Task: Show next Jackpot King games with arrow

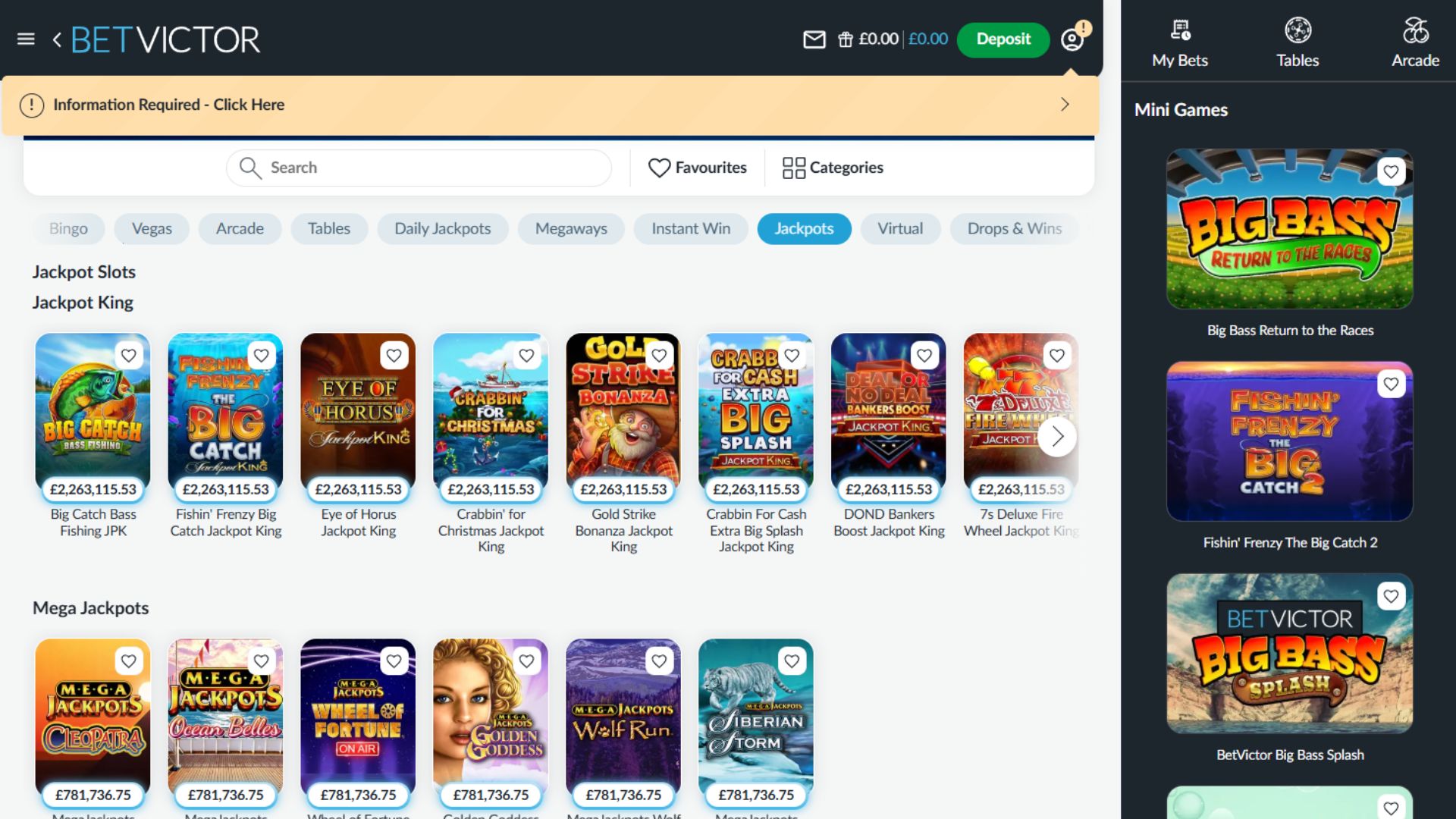Action: [x=1057, y=437]
